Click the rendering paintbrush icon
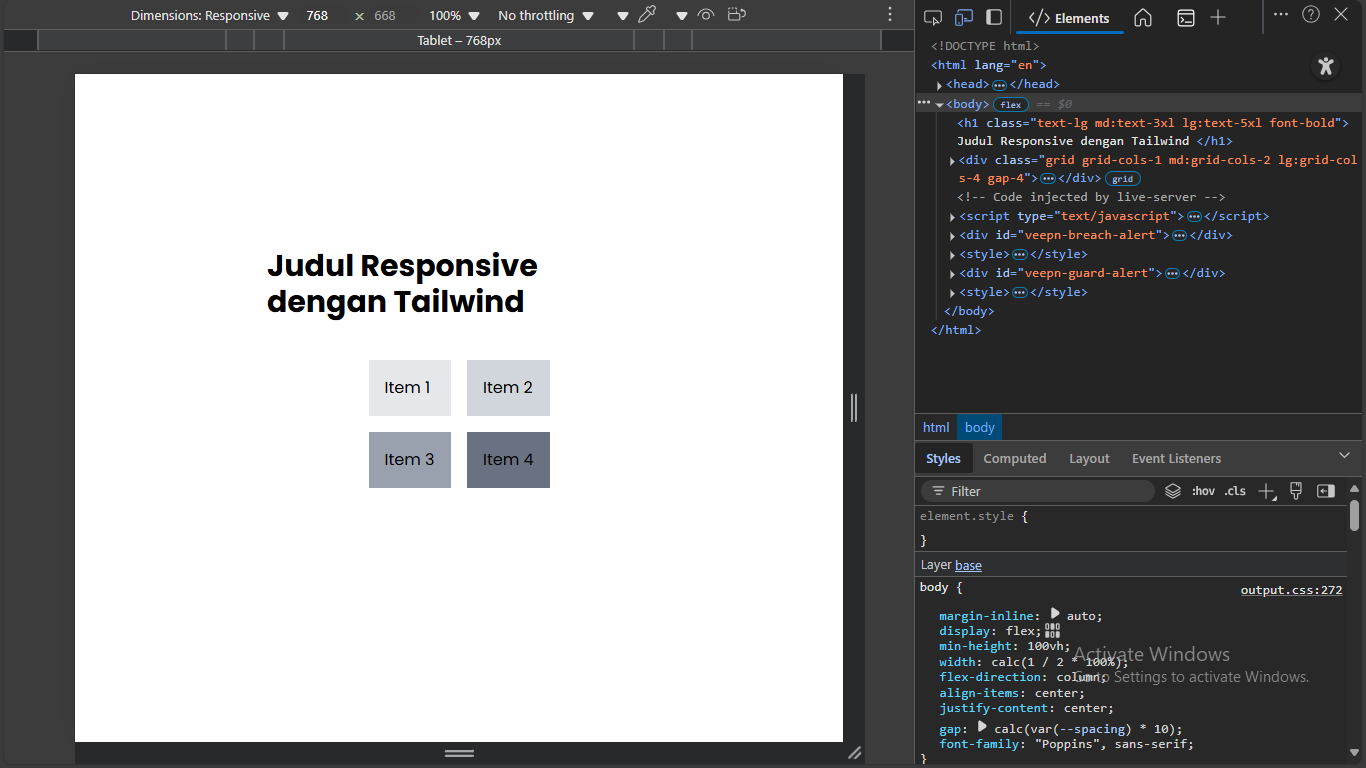1366x768 pixels. tap(1296, 491)
